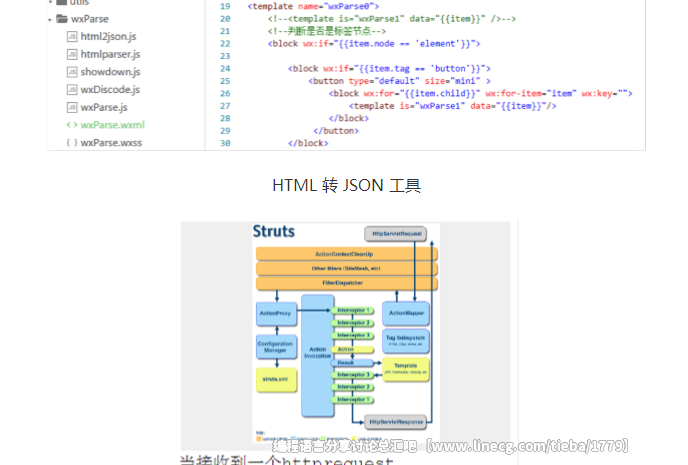The image size is (688, 465).
Task: Click the template name="wxParse0" code line
Action: (x=313, y=7)
